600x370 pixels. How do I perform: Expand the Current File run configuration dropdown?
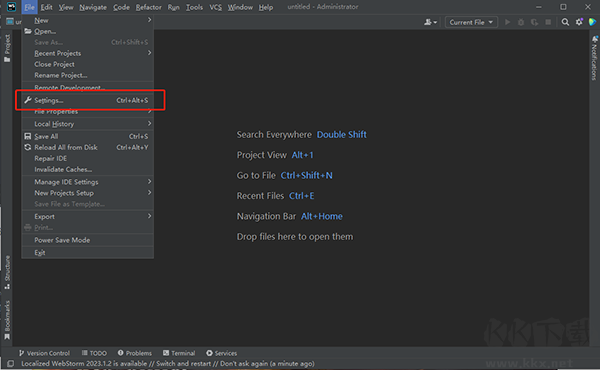click(471, 22)
